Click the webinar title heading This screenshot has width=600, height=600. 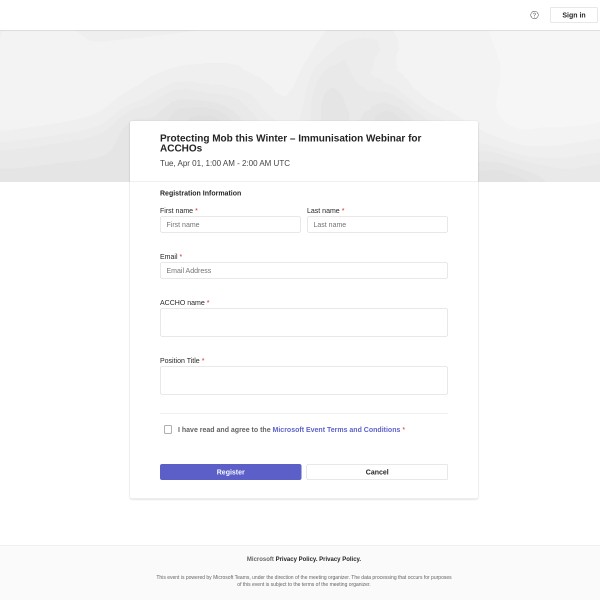[x=290, y=143]
